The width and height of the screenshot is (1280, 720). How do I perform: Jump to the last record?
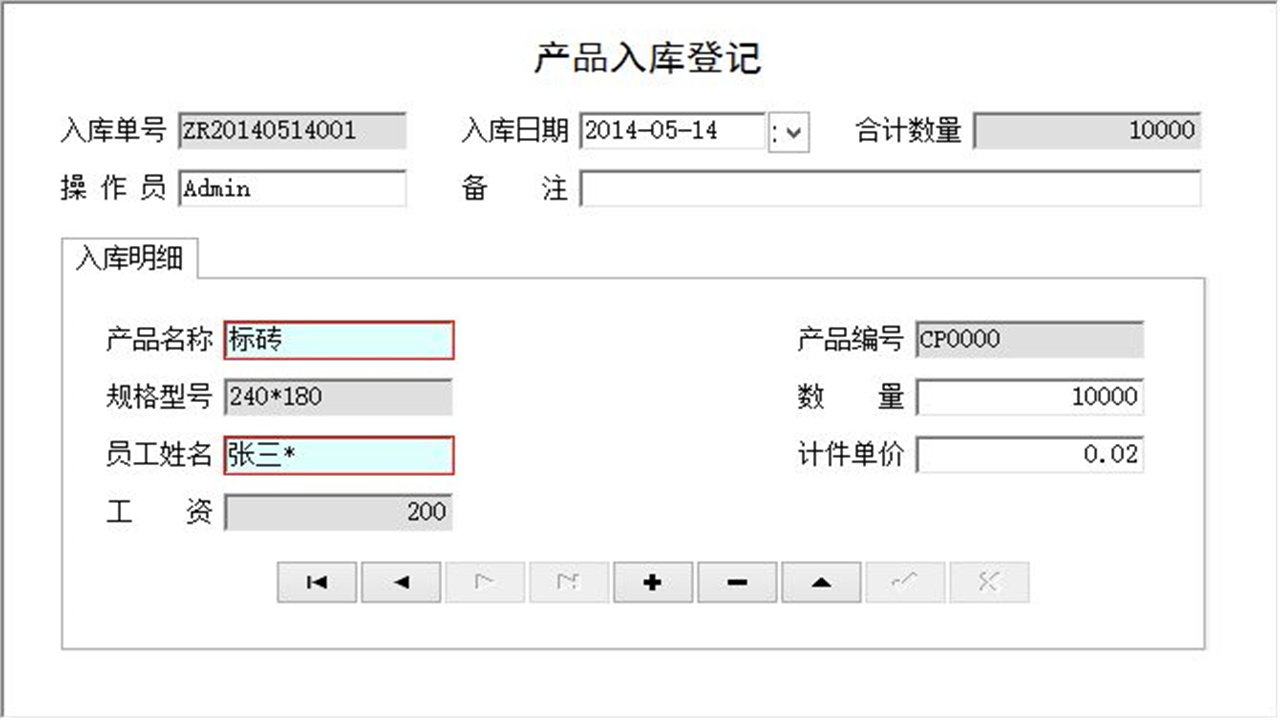[568, 581]
